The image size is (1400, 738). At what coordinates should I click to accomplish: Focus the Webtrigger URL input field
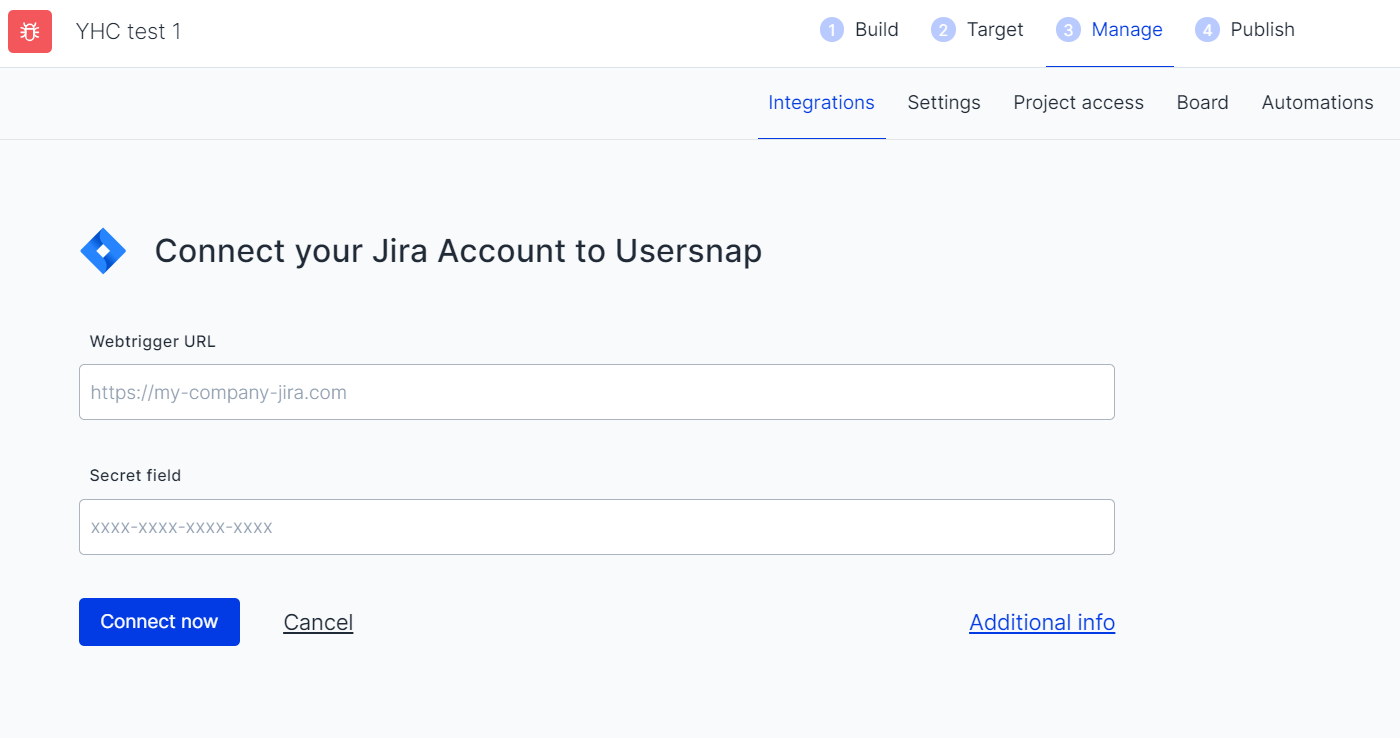(597, 392)
